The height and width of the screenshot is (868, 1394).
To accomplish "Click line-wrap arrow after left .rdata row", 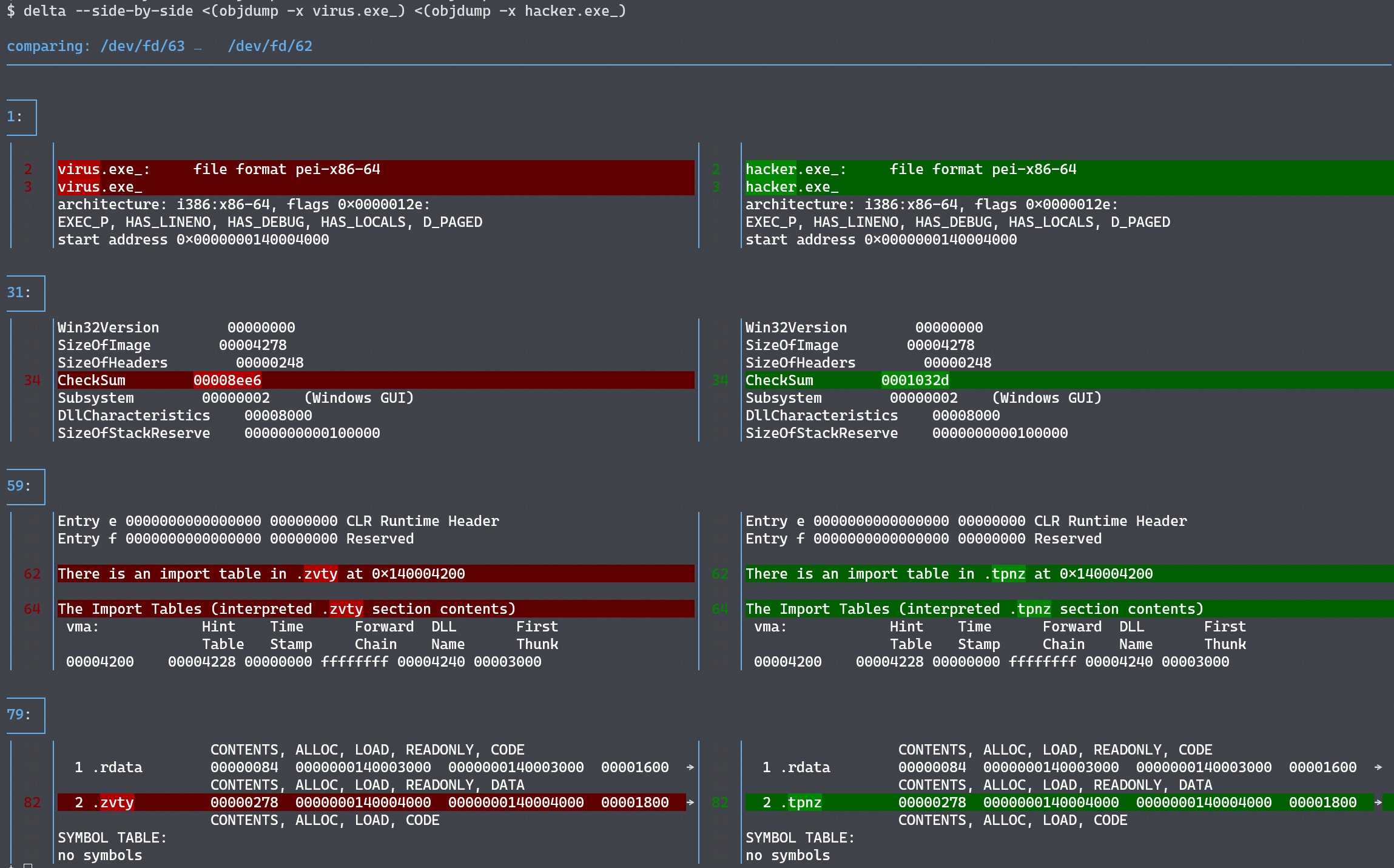I will 690,767.
